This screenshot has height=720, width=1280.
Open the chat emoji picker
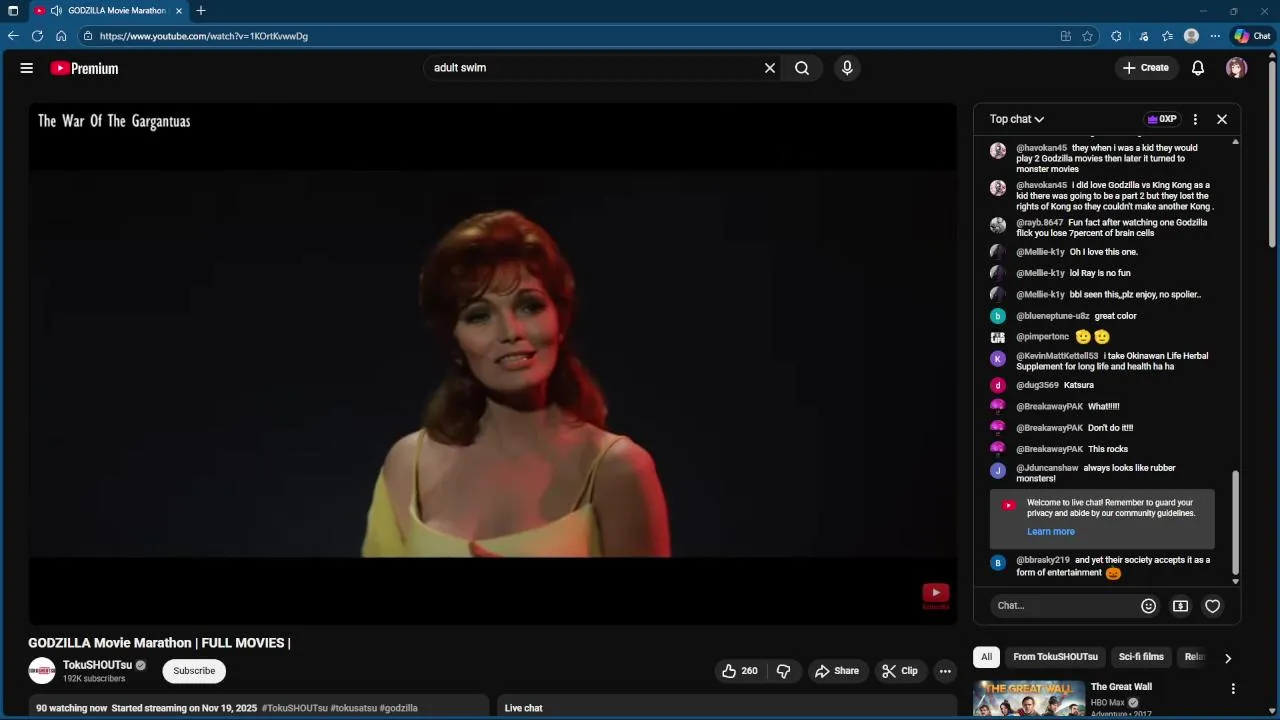[1149, 606]
